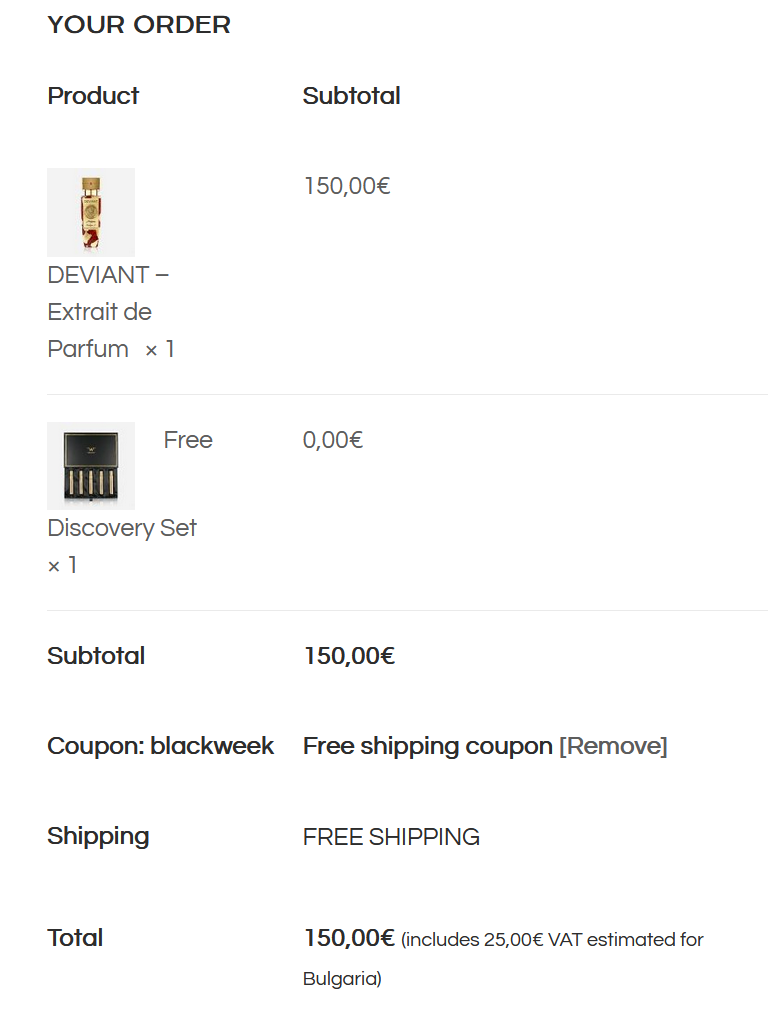Click the FREE SHIPPING method text
This screenshot has width=773, height=1020.
[x=391, y=837]
